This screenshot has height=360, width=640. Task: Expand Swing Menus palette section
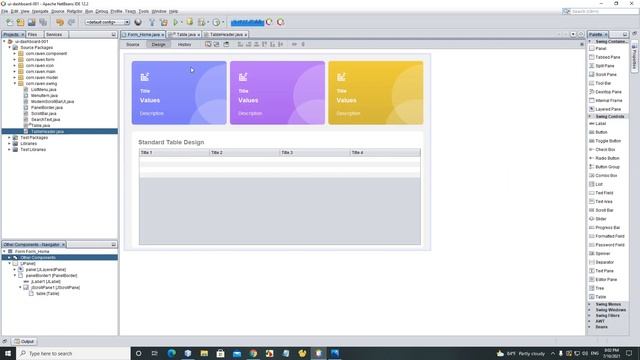click(589, 304)
